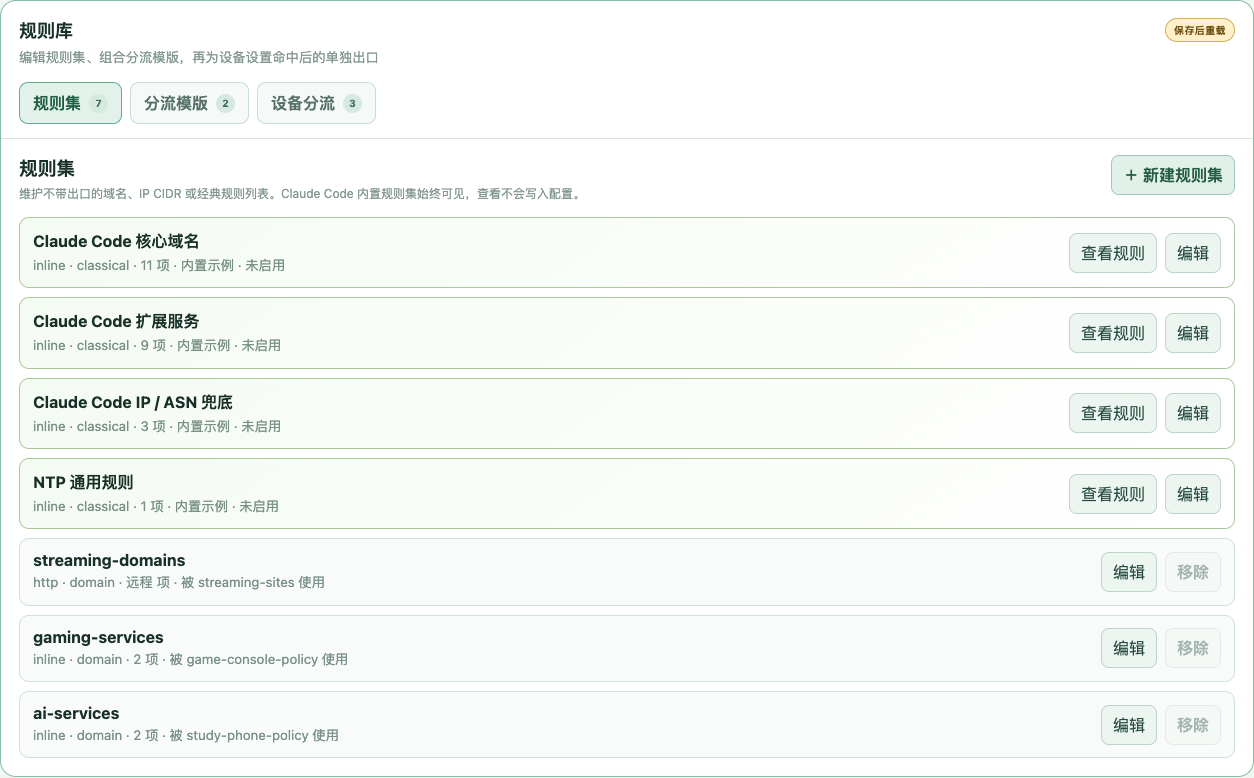This screenshot has height=778, width=1254.
Task: Open the 设备分流 tab
Action: (316, 103)
